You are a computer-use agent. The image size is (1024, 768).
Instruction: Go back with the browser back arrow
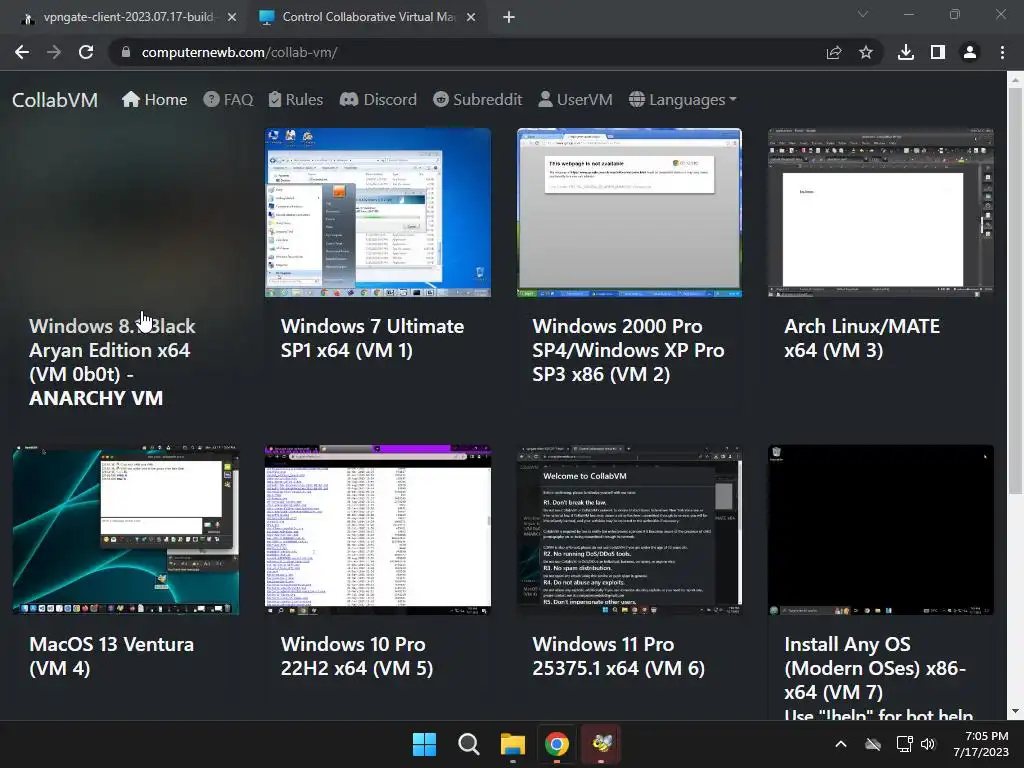pos(22,52)
